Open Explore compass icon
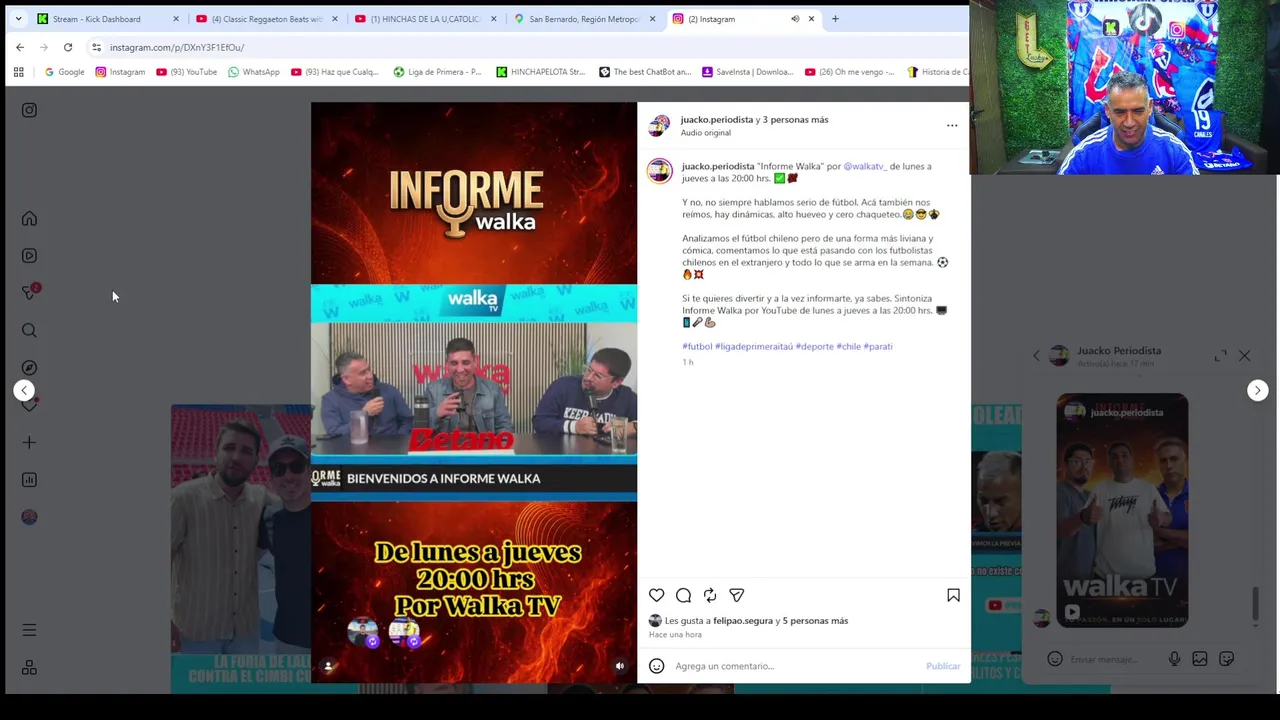 [x=29, y=368]
